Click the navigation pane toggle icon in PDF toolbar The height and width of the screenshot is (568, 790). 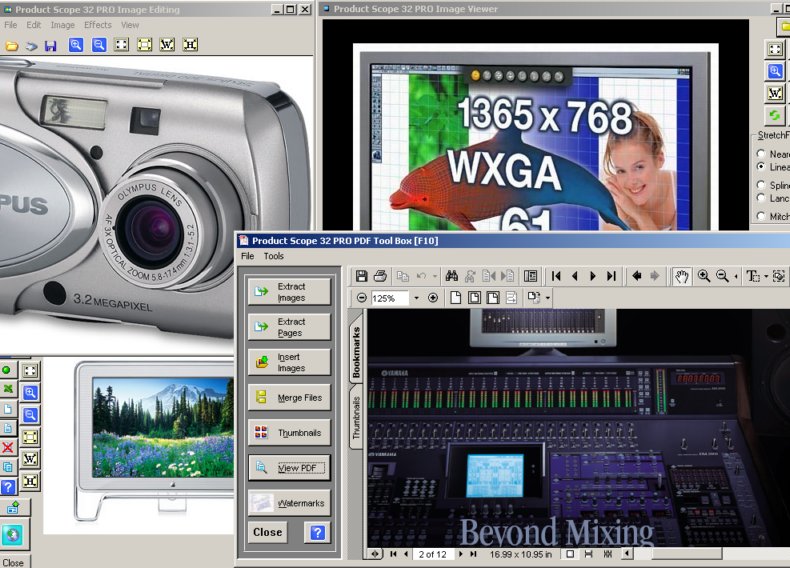tap(530, 276)
